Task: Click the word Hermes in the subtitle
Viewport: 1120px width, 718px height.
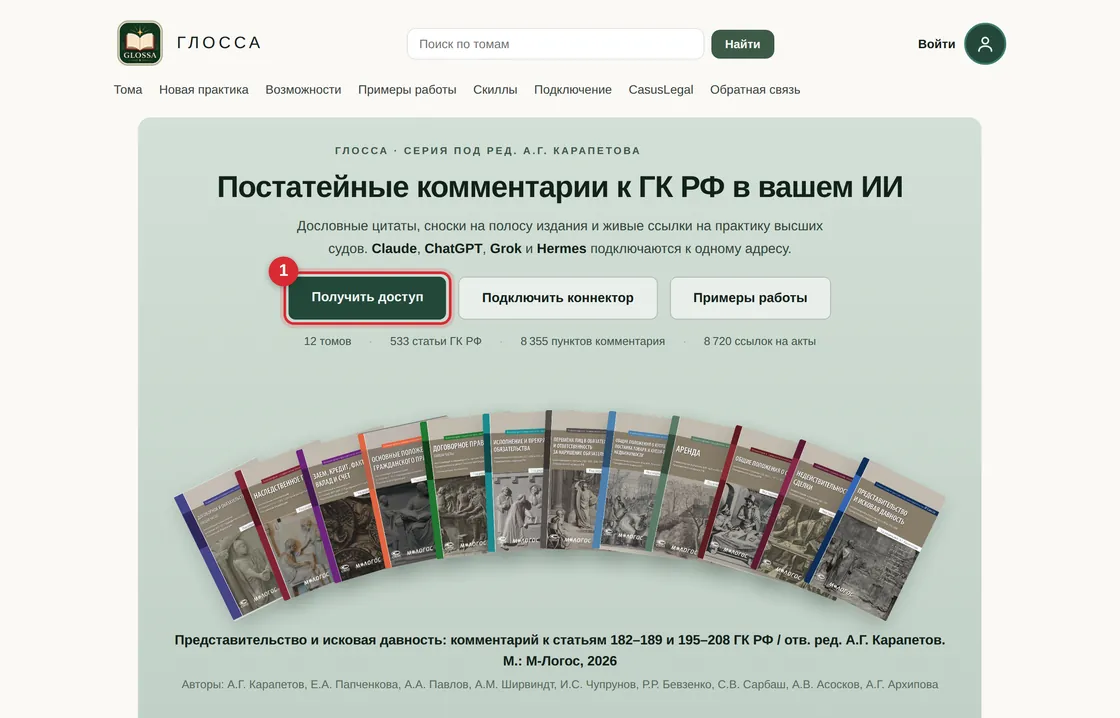Action: (561, 249)
